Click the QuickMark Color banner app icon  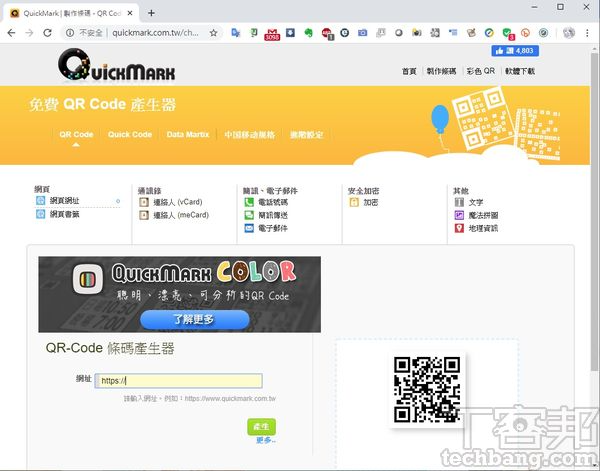88,279
